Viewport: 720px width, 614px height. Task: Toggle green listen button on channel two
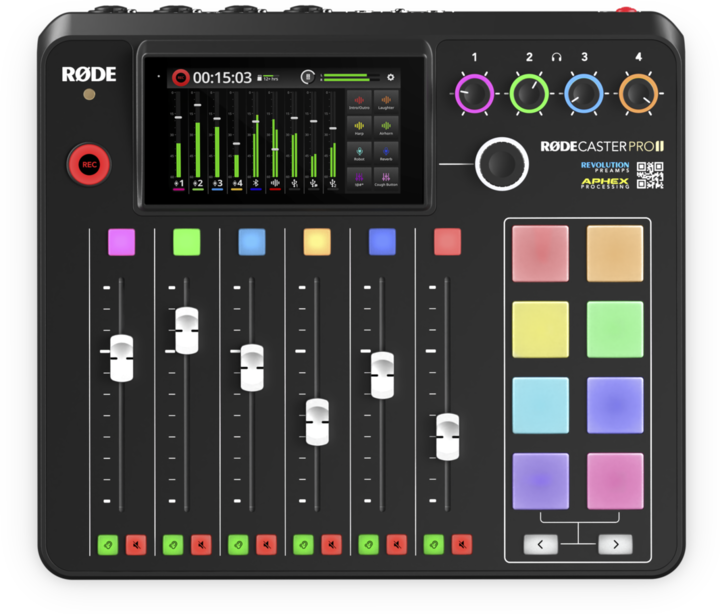[x=173, y=545]
